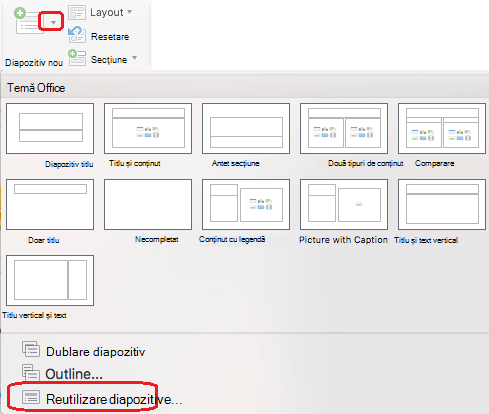This screenshot has height=414, width=489.
Task: Select the Comparare layout thumbnail
Action: coord(442,128)
